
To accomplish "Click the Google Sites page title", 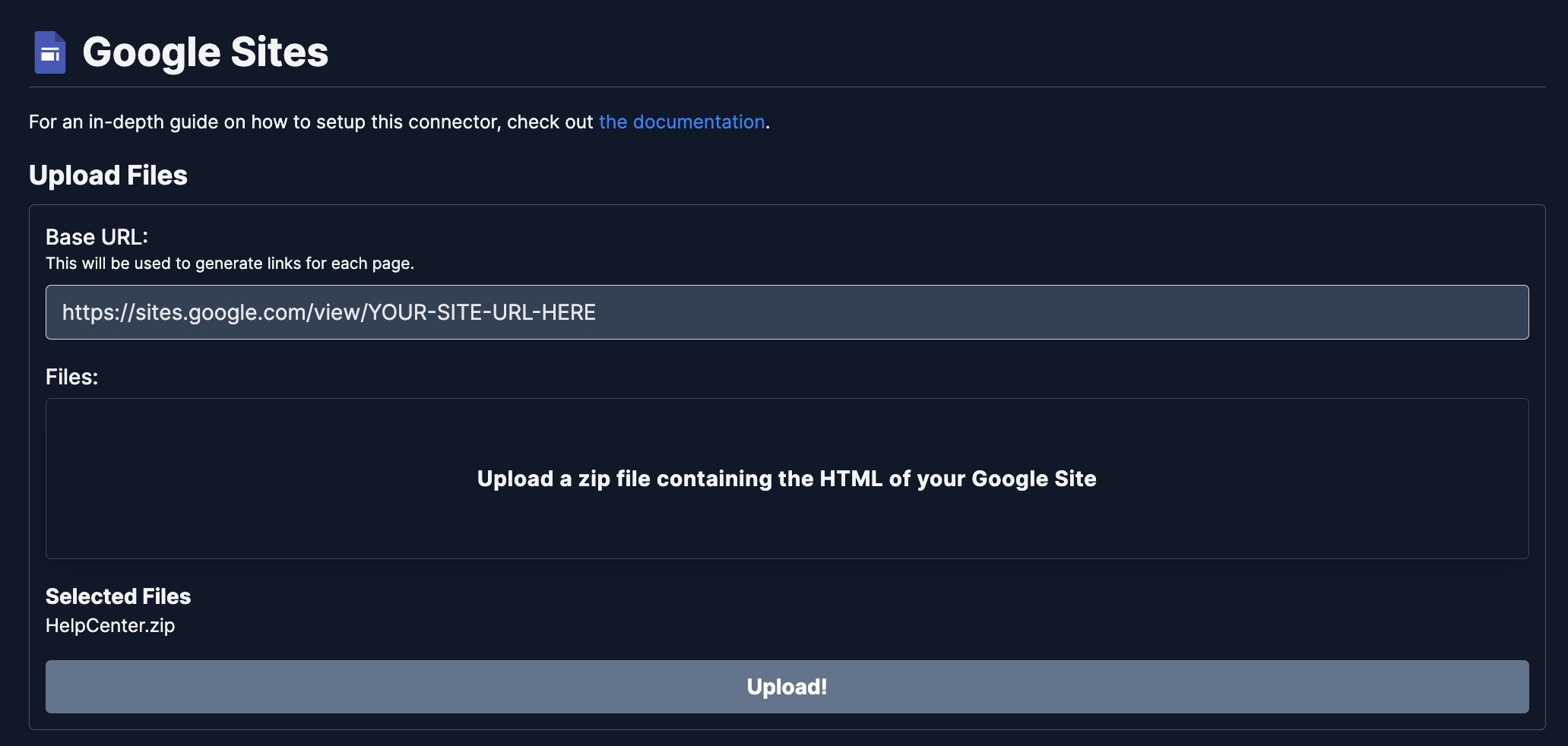I will click(206, 52).
